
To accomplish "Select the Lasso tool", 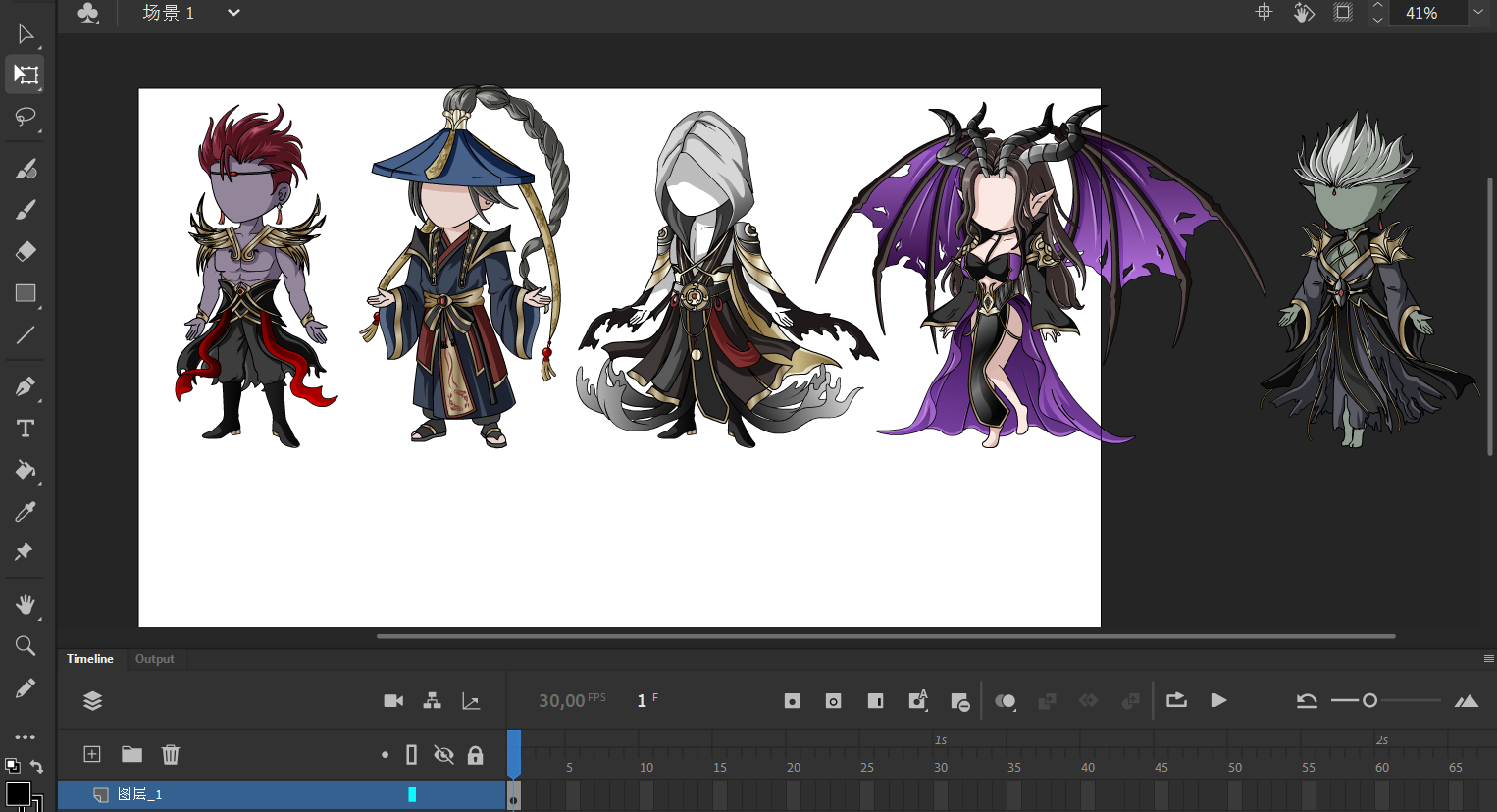I will pos(26,118).
